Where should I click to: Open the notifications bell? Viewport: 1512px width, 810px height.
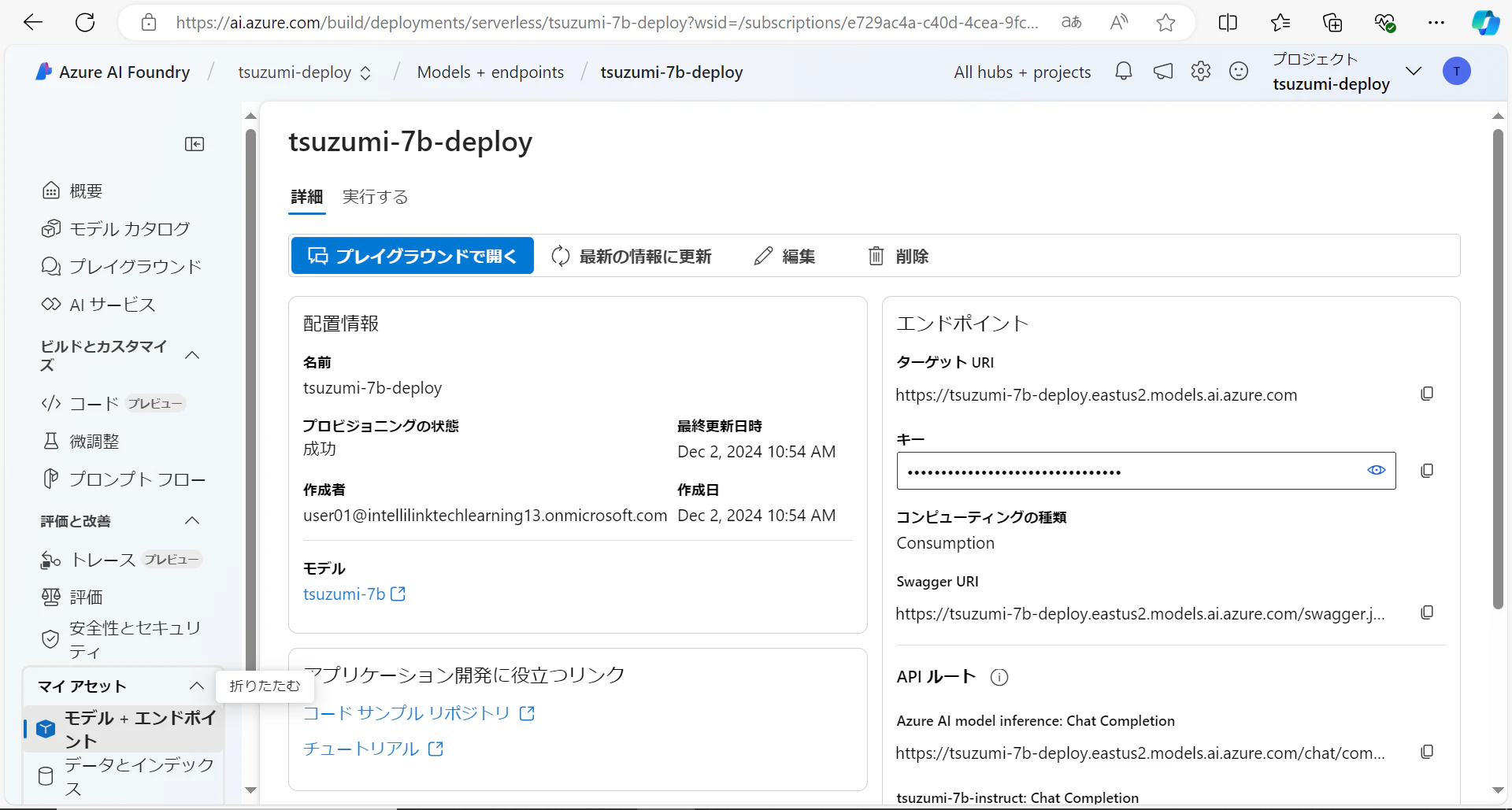[x=1124, y=72]
